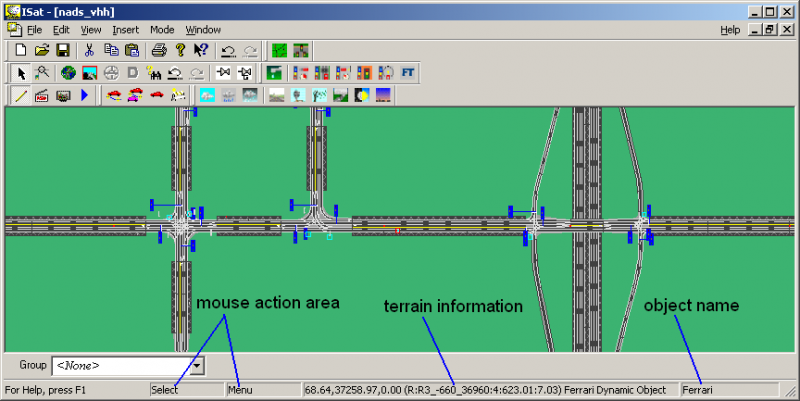Open the Mode menu
800x401 pixels.
coord(162,30)
